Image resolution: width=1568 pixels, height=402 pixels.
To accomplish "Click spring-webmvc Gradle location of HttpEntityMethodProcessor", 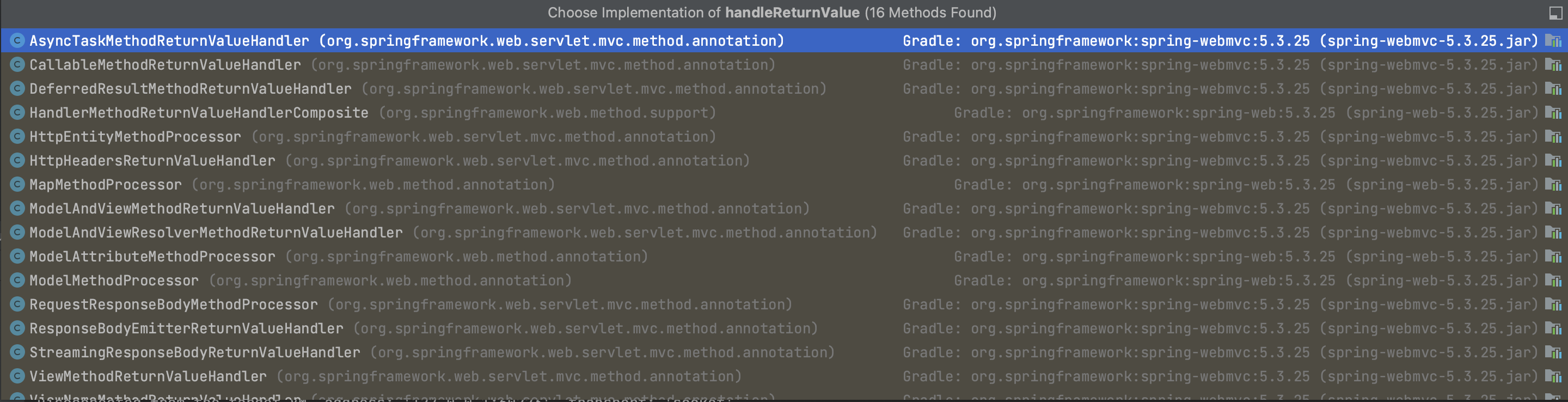I will point(1221,136).
